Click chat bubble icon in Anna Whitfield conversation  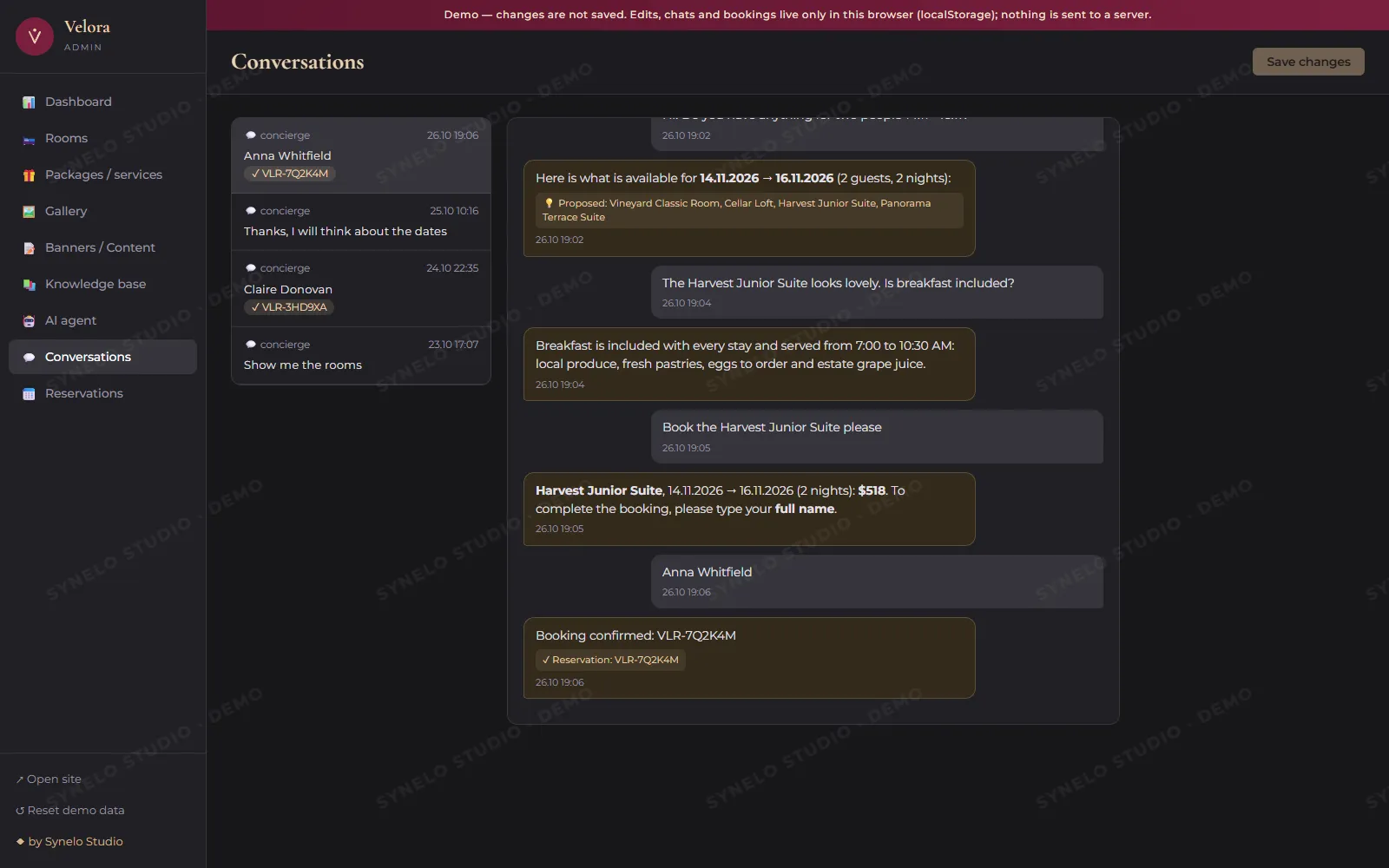[x=250, y=135]
